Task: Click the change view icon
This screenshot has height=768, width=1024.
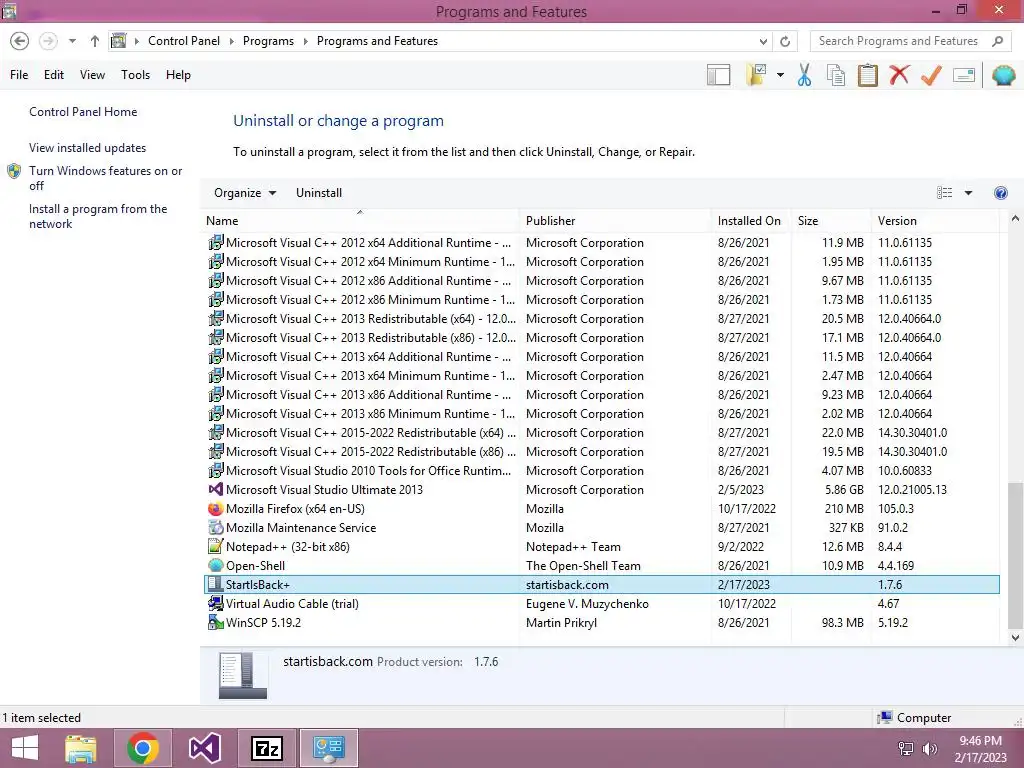Action: (x=944, y=193)
